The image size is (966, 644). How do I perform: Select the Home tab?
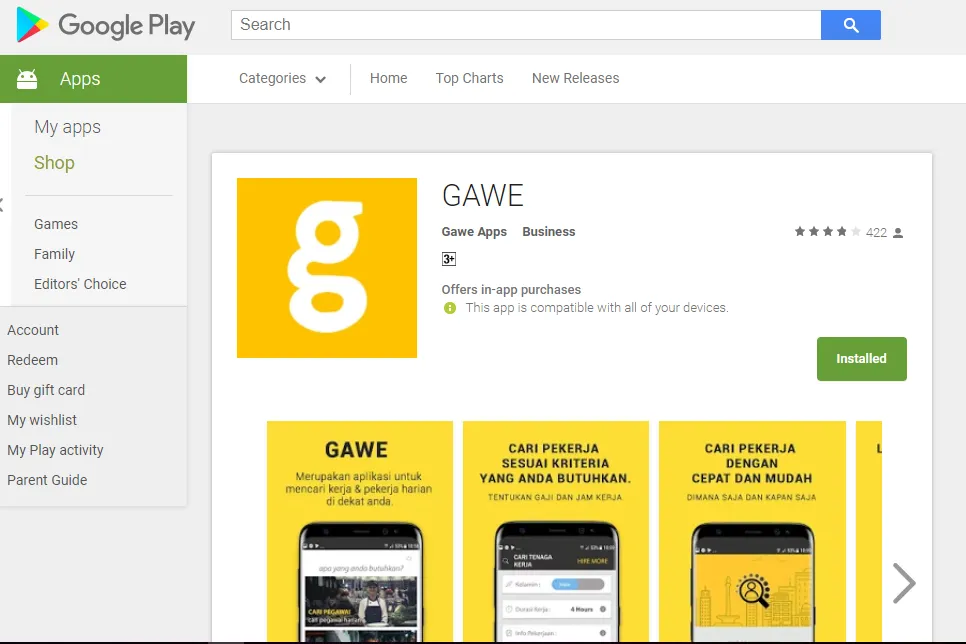(x=388, y=78)
